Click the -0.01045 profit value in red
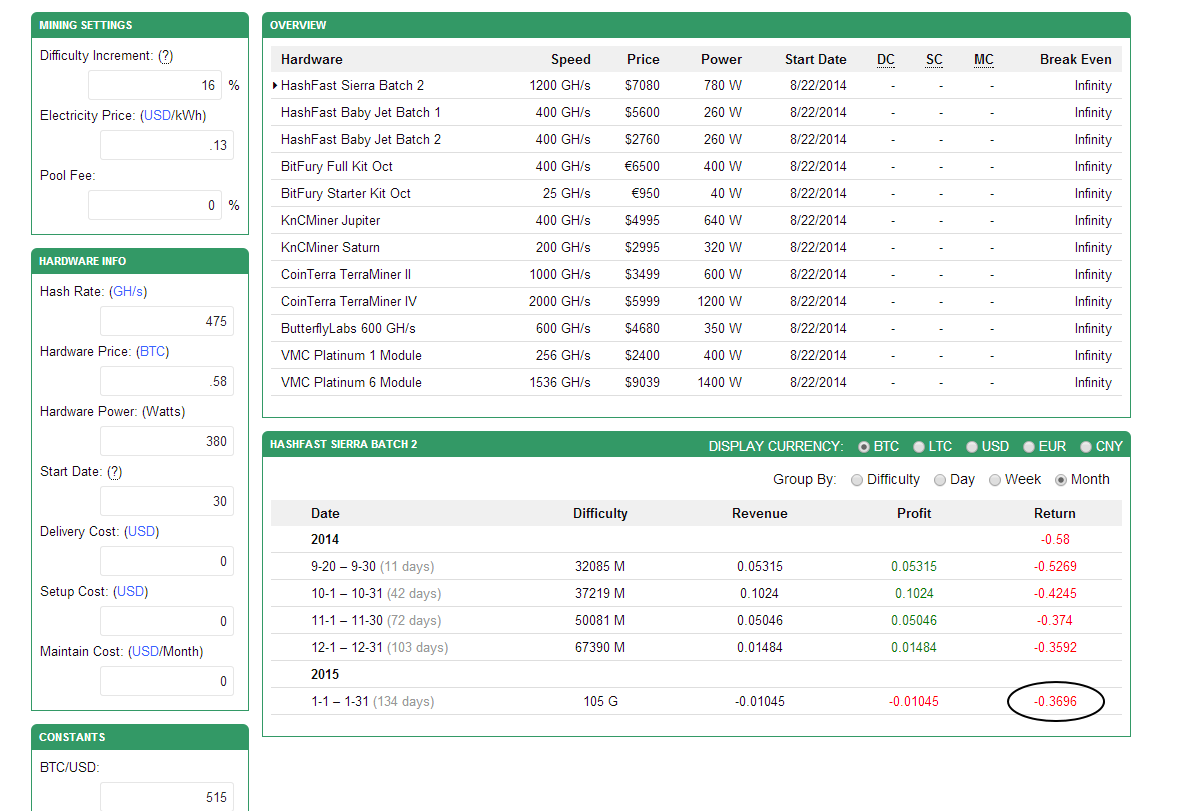 [914, 702]
